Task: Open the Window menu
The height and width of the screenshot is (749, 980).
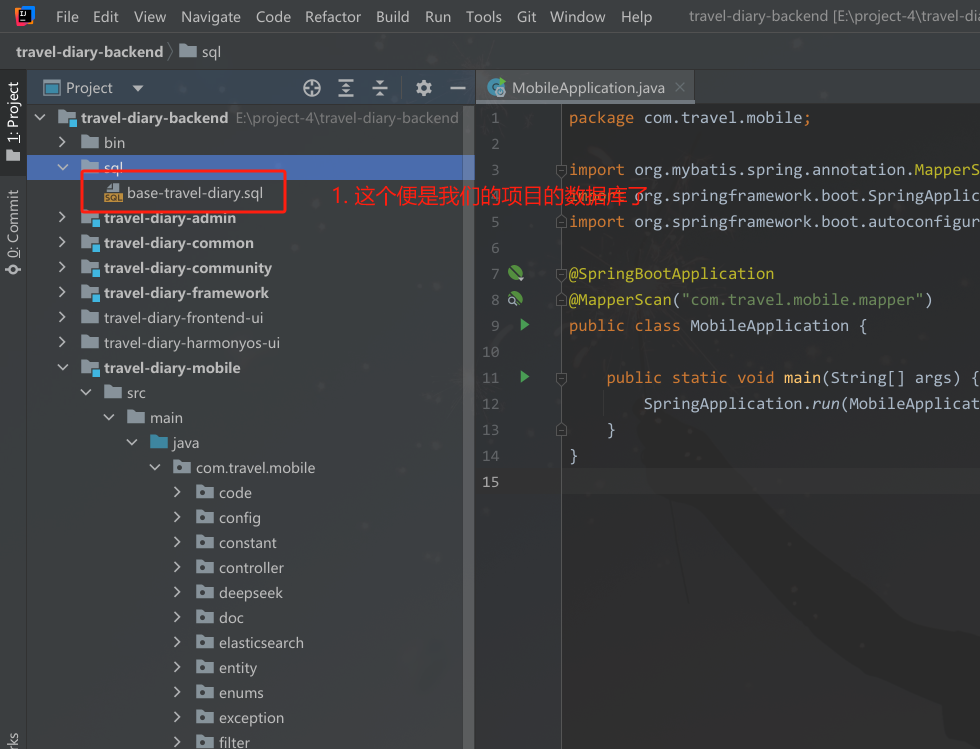Action: (578, 17)
